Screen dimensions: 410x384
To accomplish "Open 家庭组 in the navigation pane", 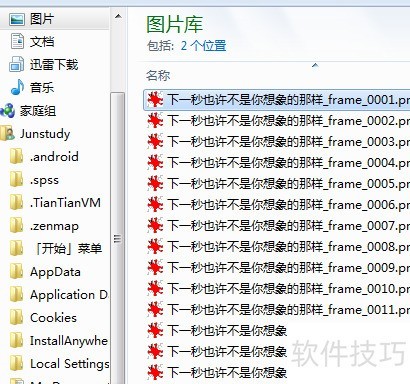I will (38, 111).
